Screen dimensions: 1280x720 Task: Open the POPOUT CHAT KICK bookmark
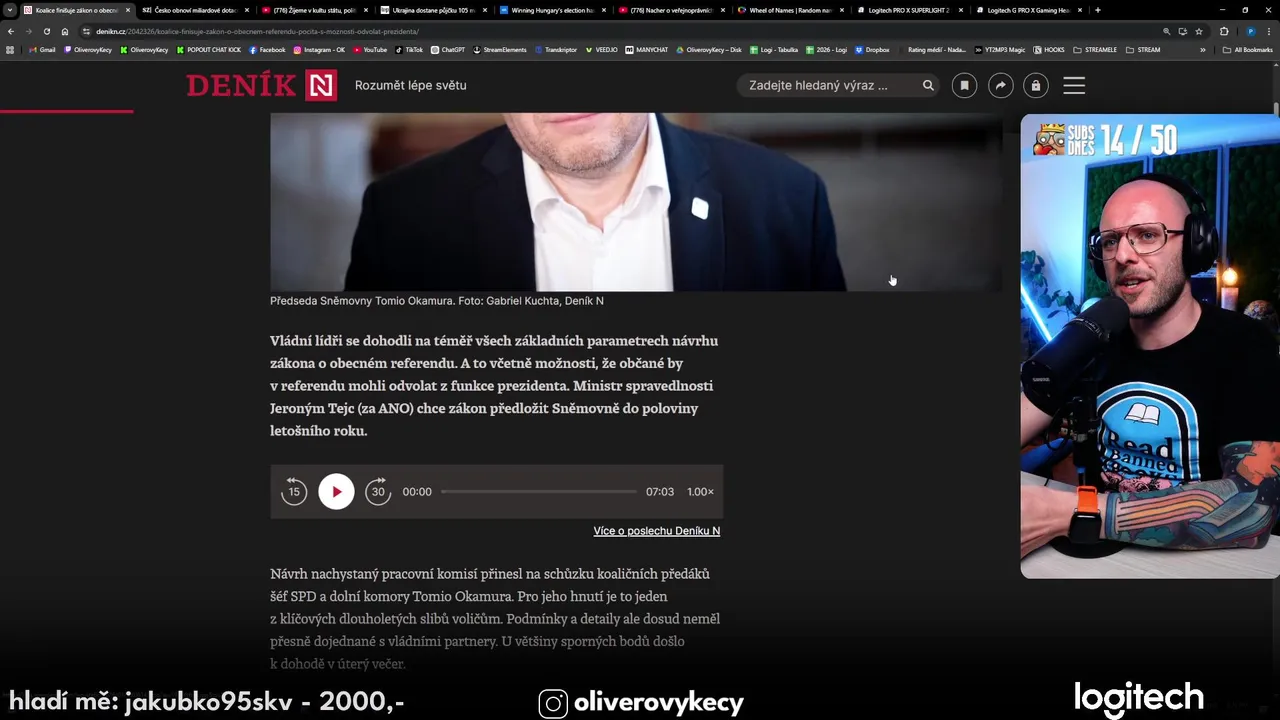point(209,49)
